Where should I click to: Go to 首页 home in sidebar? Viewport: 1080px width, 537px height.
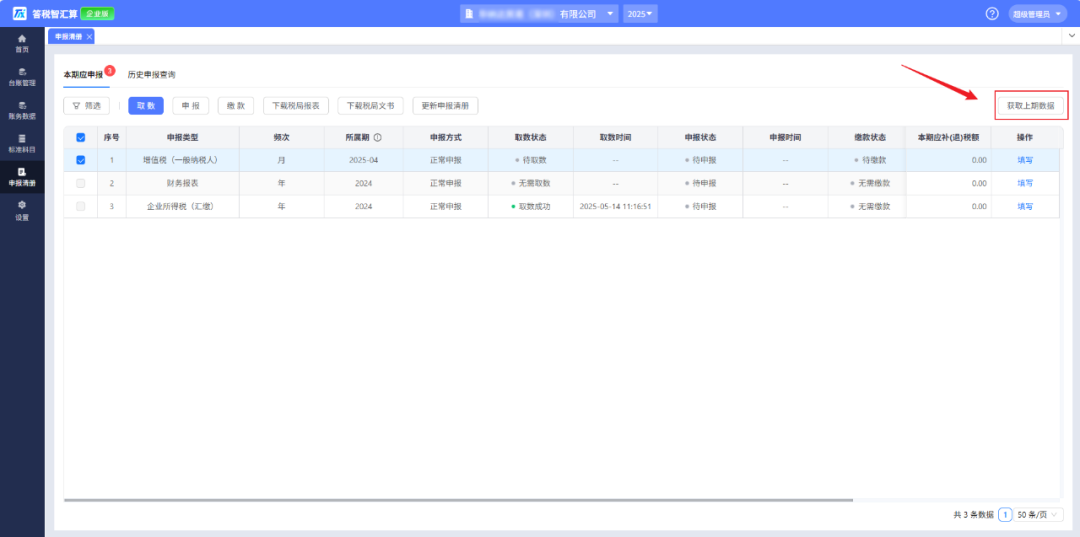coord(21,43)
